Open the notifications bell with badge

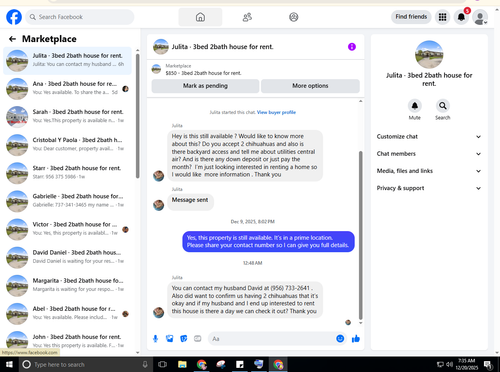[461, 17]
